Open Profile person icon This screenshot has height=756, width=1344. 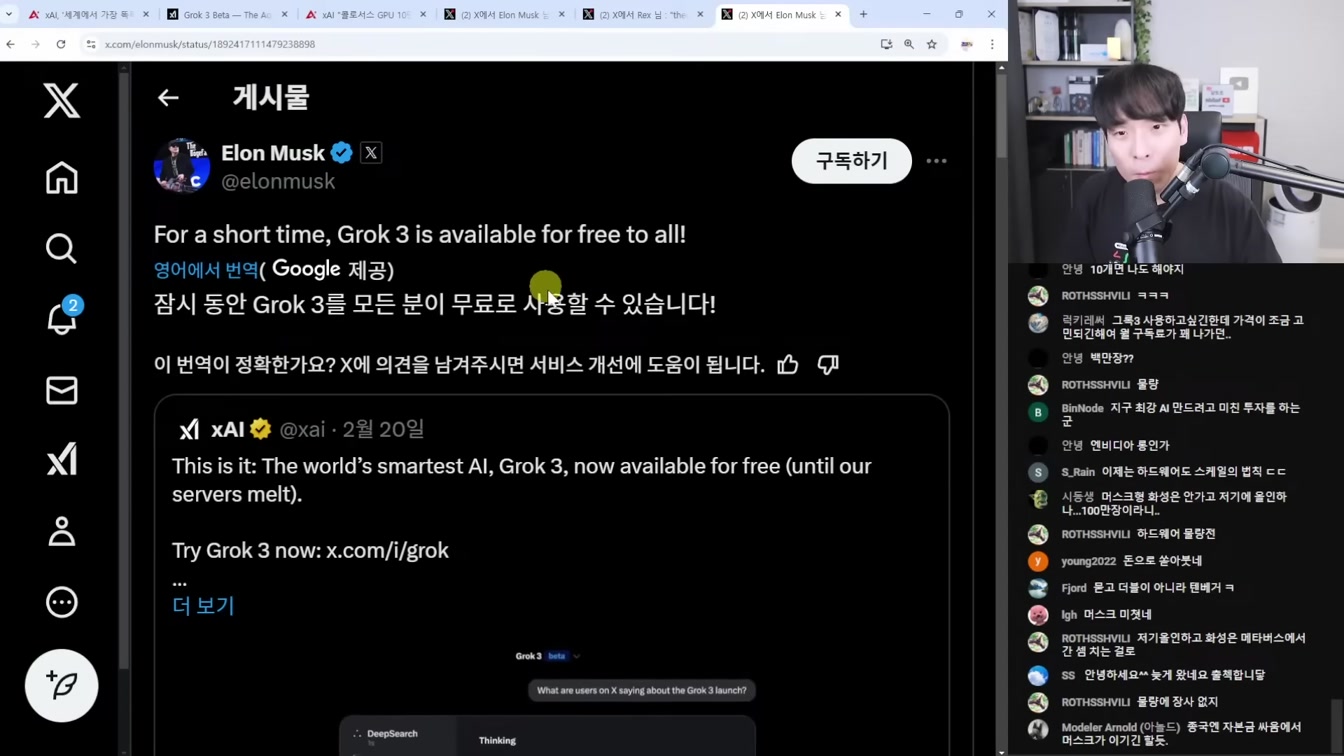pos(61,531)
